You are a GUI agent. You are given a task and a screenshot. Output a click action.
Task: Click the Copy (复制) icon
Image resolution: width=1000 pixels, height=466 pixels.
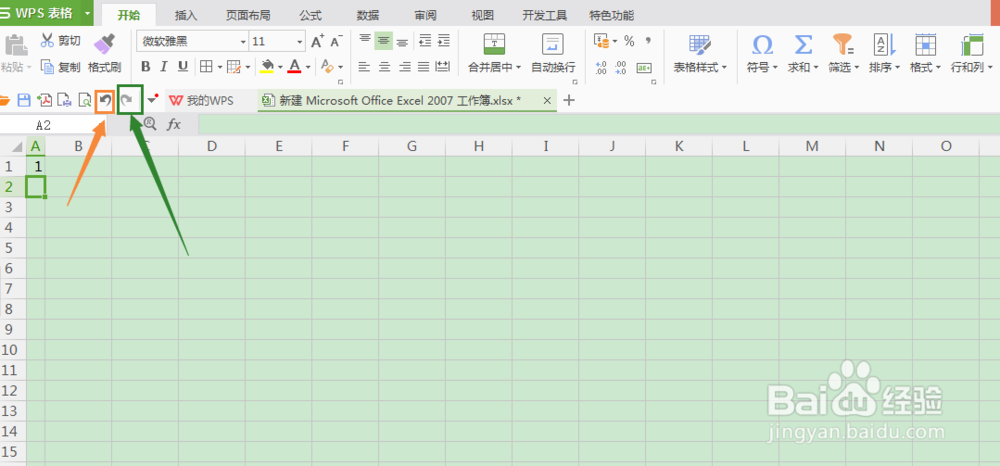47,66
